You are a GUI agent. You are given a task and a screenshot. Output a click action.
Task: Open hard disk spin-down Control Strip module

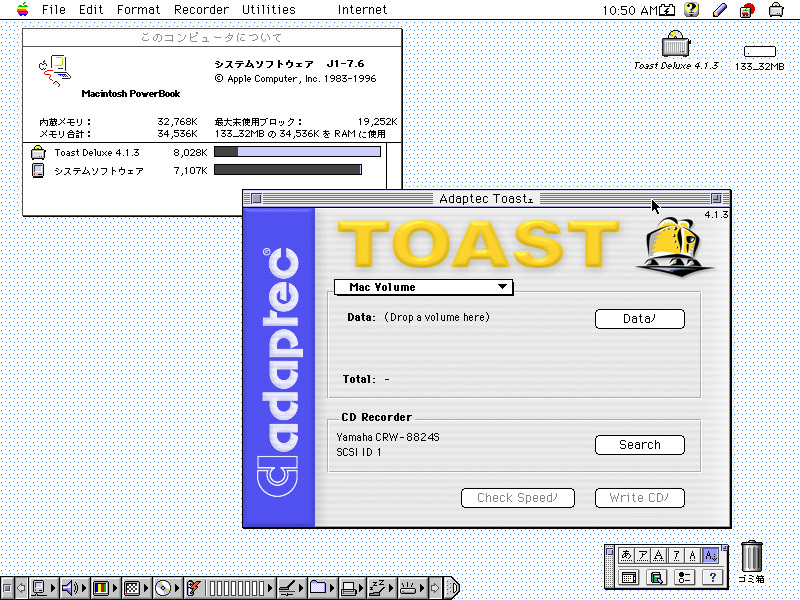[291, 588]
